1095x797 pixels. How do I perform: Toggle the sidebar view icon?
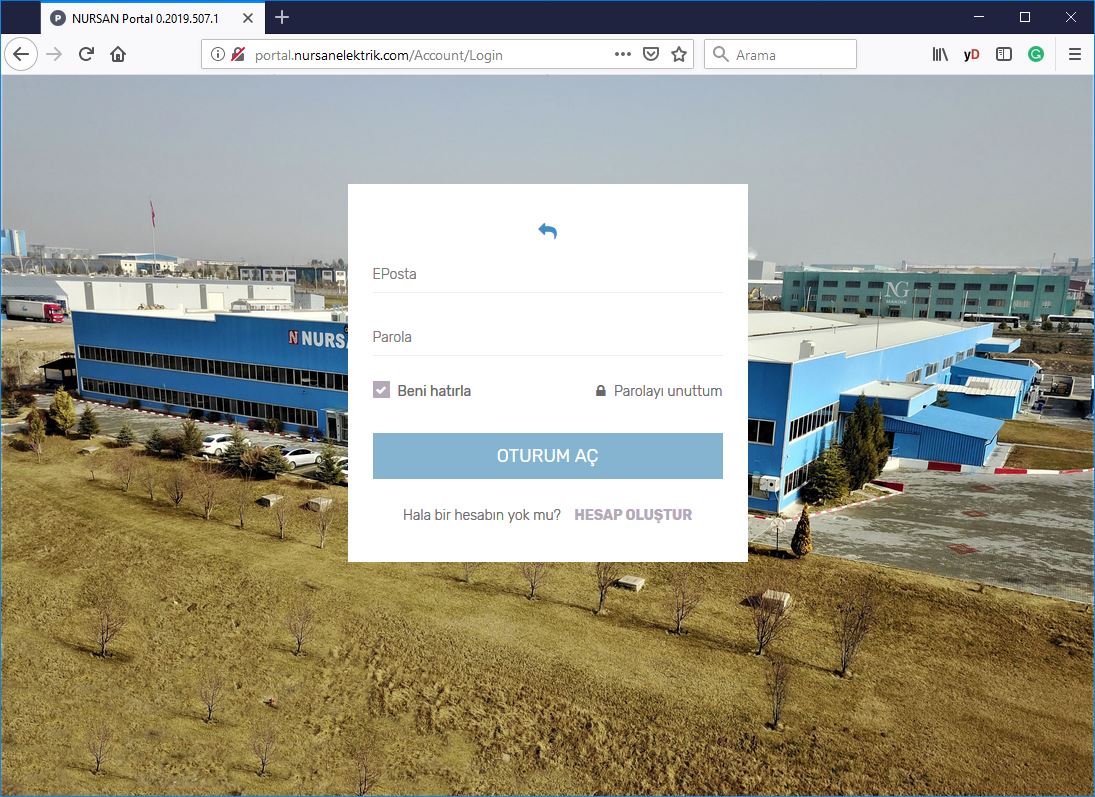tap(1004, 55)
